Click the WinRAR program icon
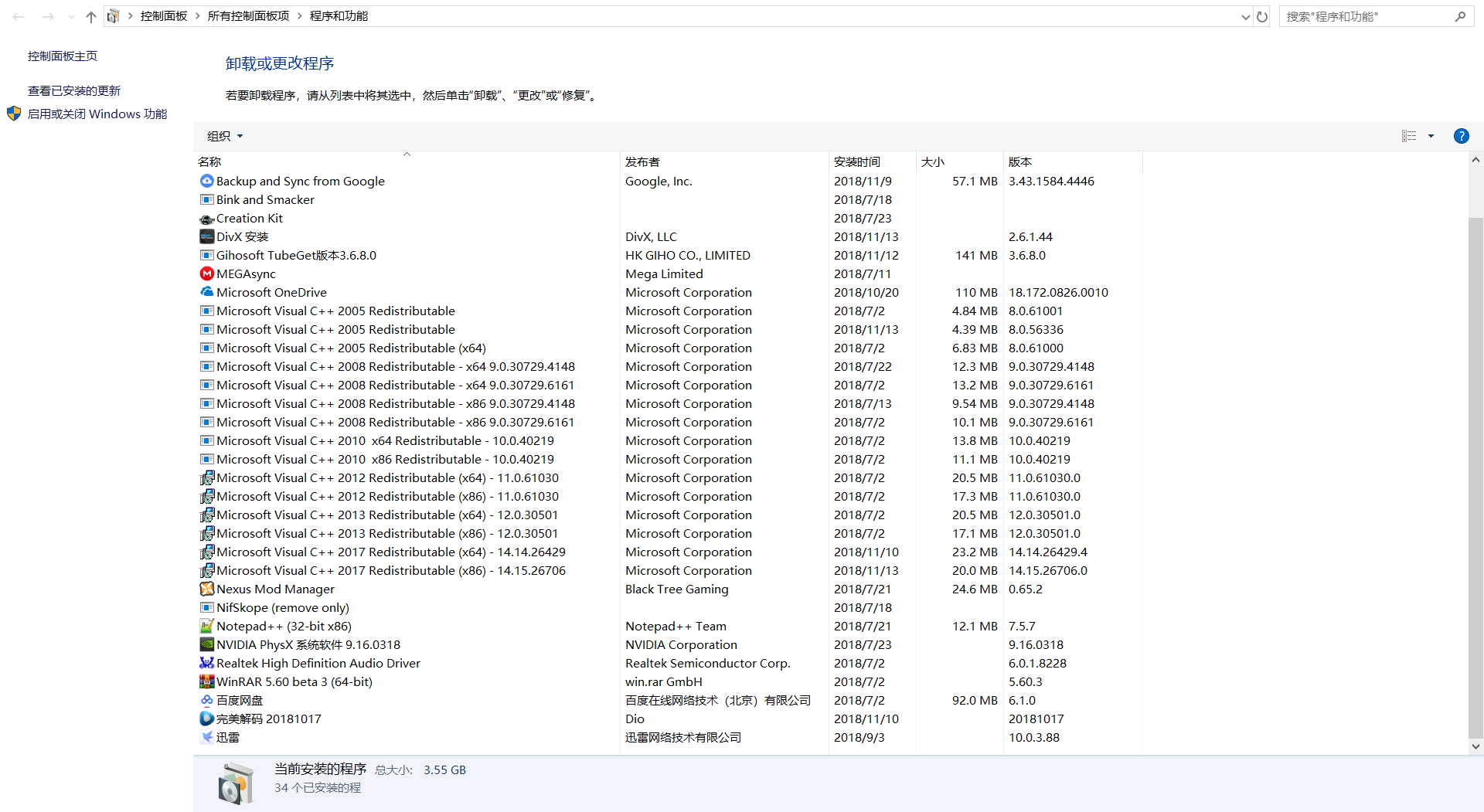 206,681
